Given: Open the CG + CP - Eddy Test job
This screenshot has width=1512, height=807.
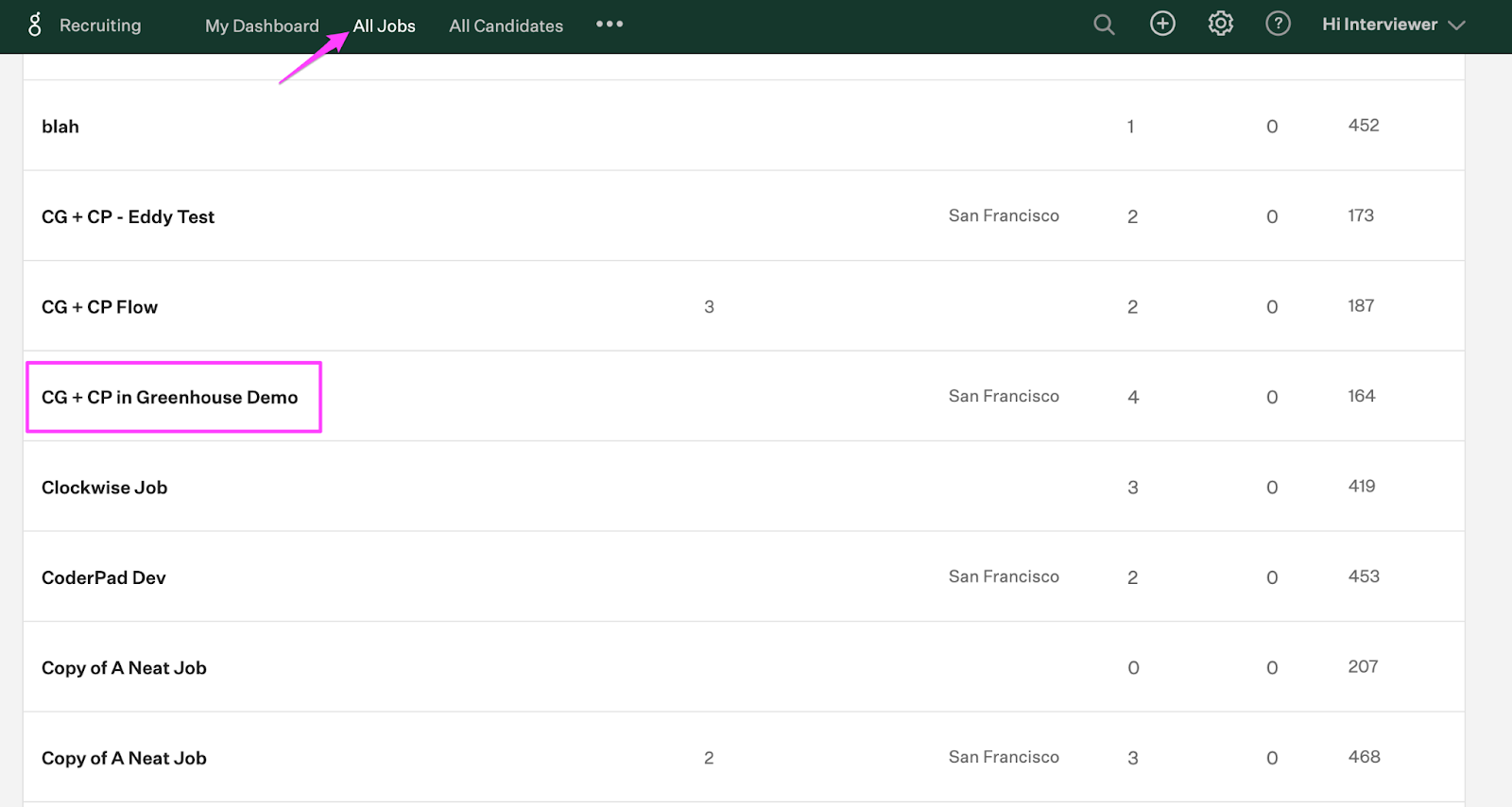Looking at the screenshot, I should click(128, 216).
